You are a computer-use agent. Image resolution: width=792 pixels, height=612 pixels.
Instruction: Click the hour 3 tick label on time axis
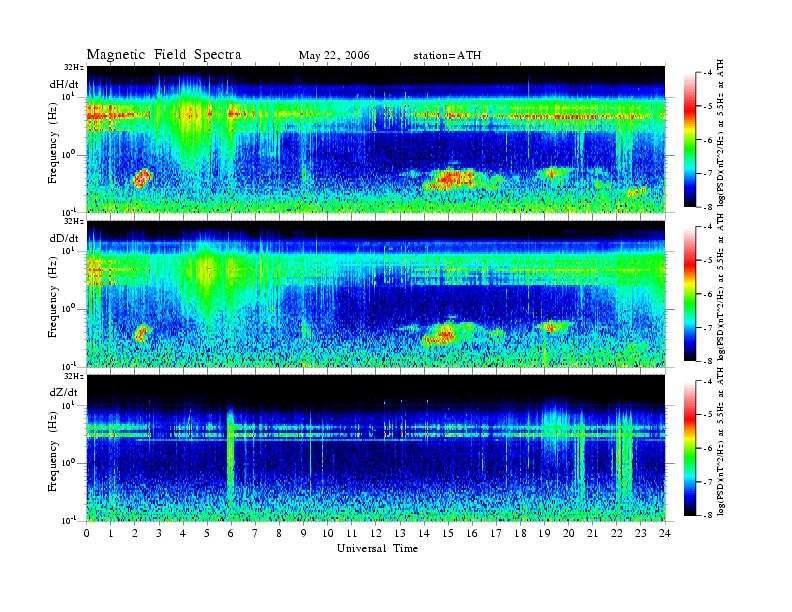(159, 533)
